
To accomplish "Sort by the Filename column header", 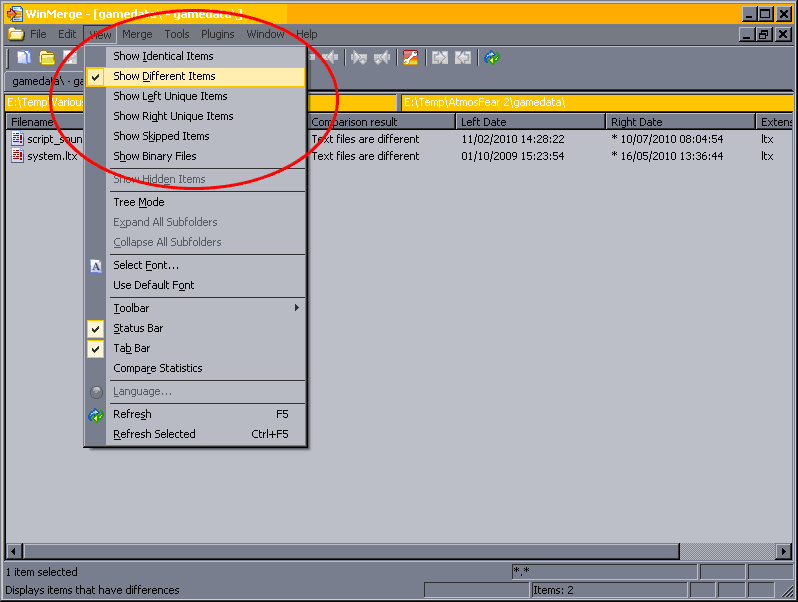I will [x=45, y=122].
